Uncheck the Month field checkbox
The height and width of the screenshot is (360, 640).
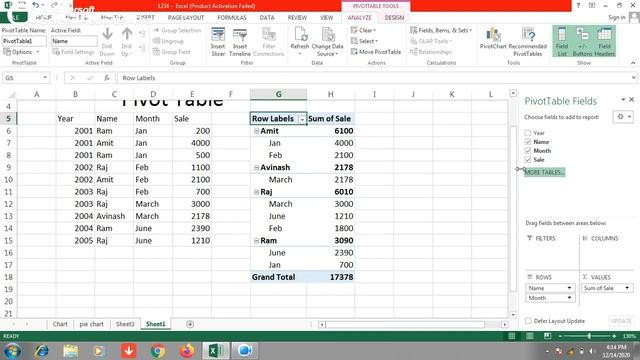pyautogui.click(x=528, y=151)
